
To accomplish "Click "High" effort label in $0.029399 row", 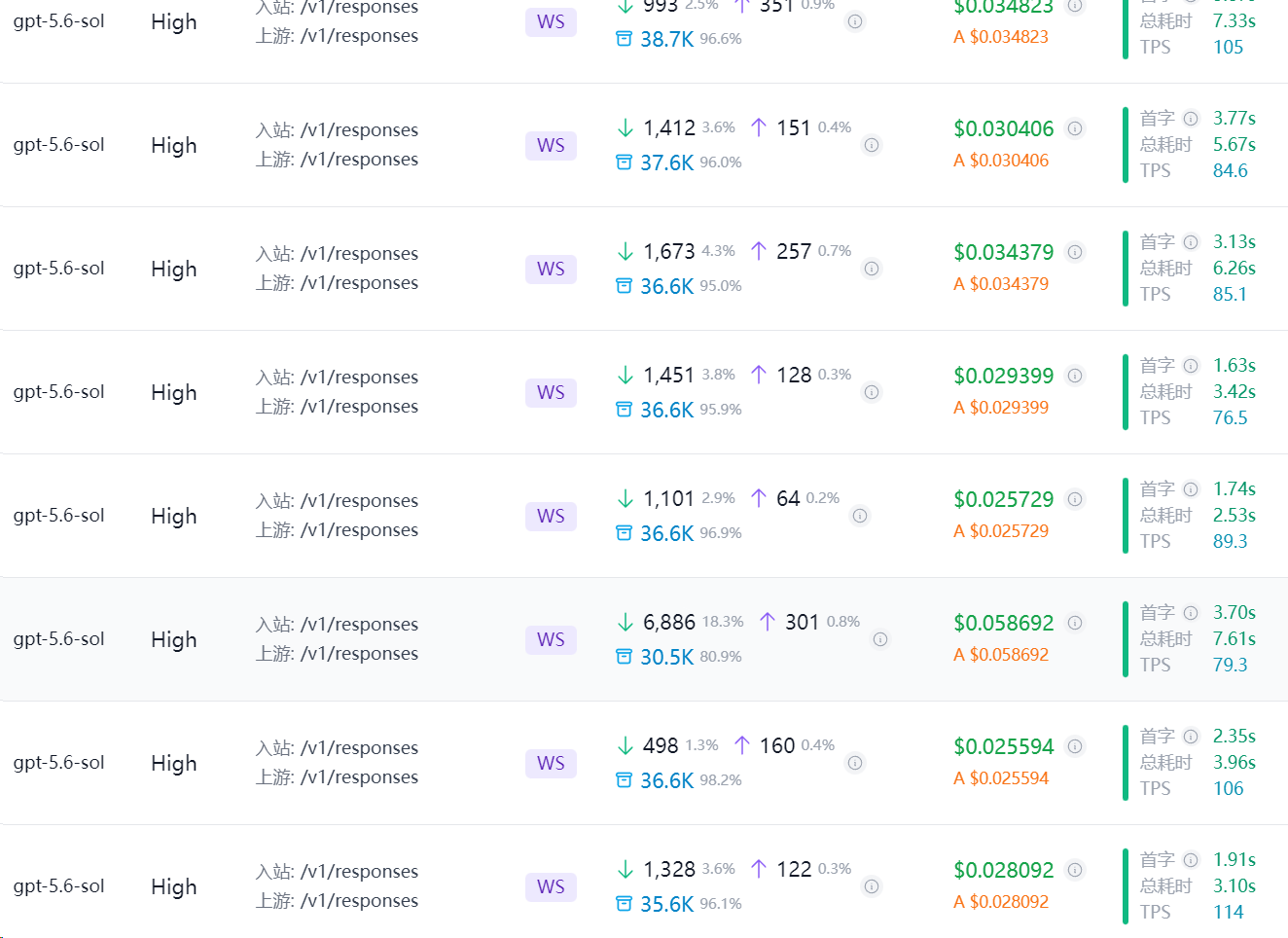I will tap(174, 393).
